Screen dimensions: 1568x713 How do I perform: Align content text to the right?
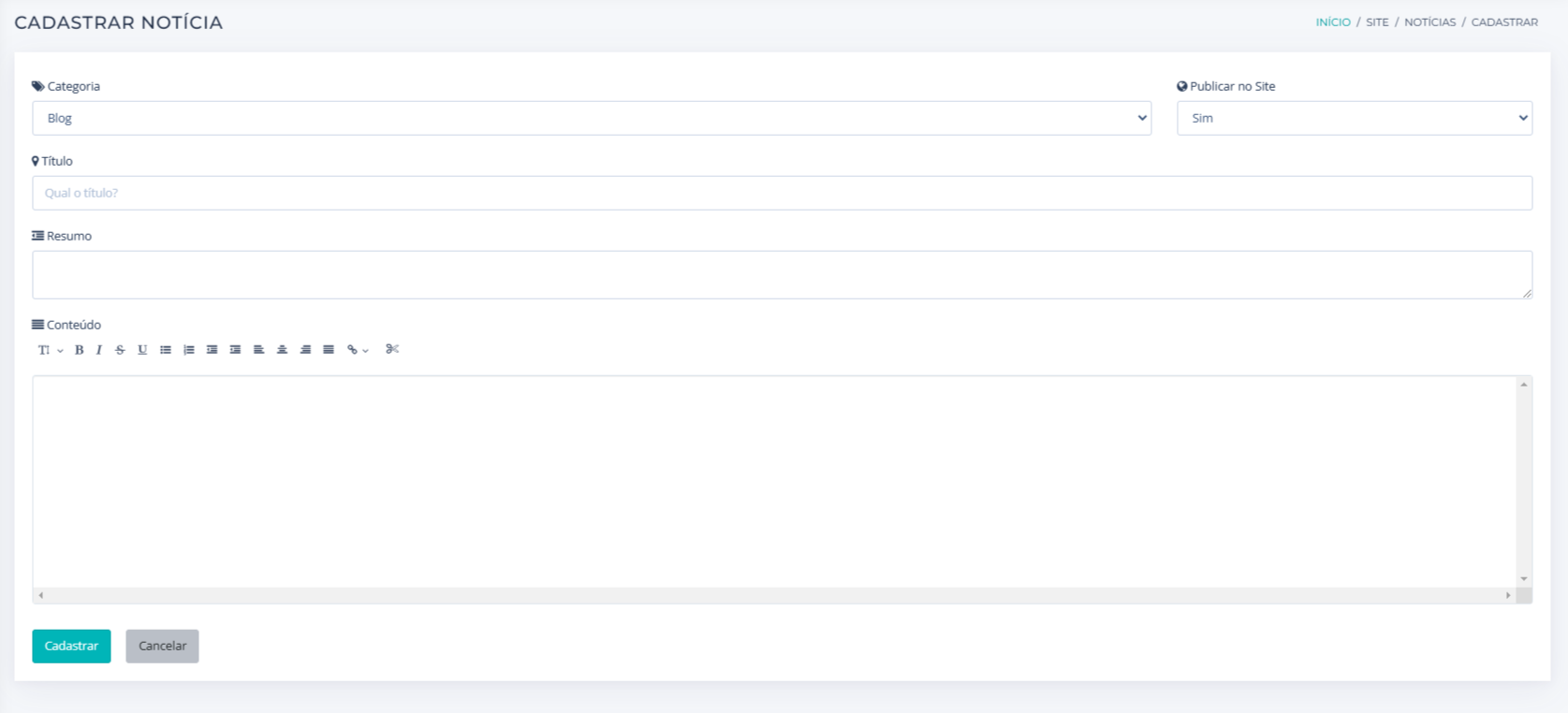tap(305, 350)
